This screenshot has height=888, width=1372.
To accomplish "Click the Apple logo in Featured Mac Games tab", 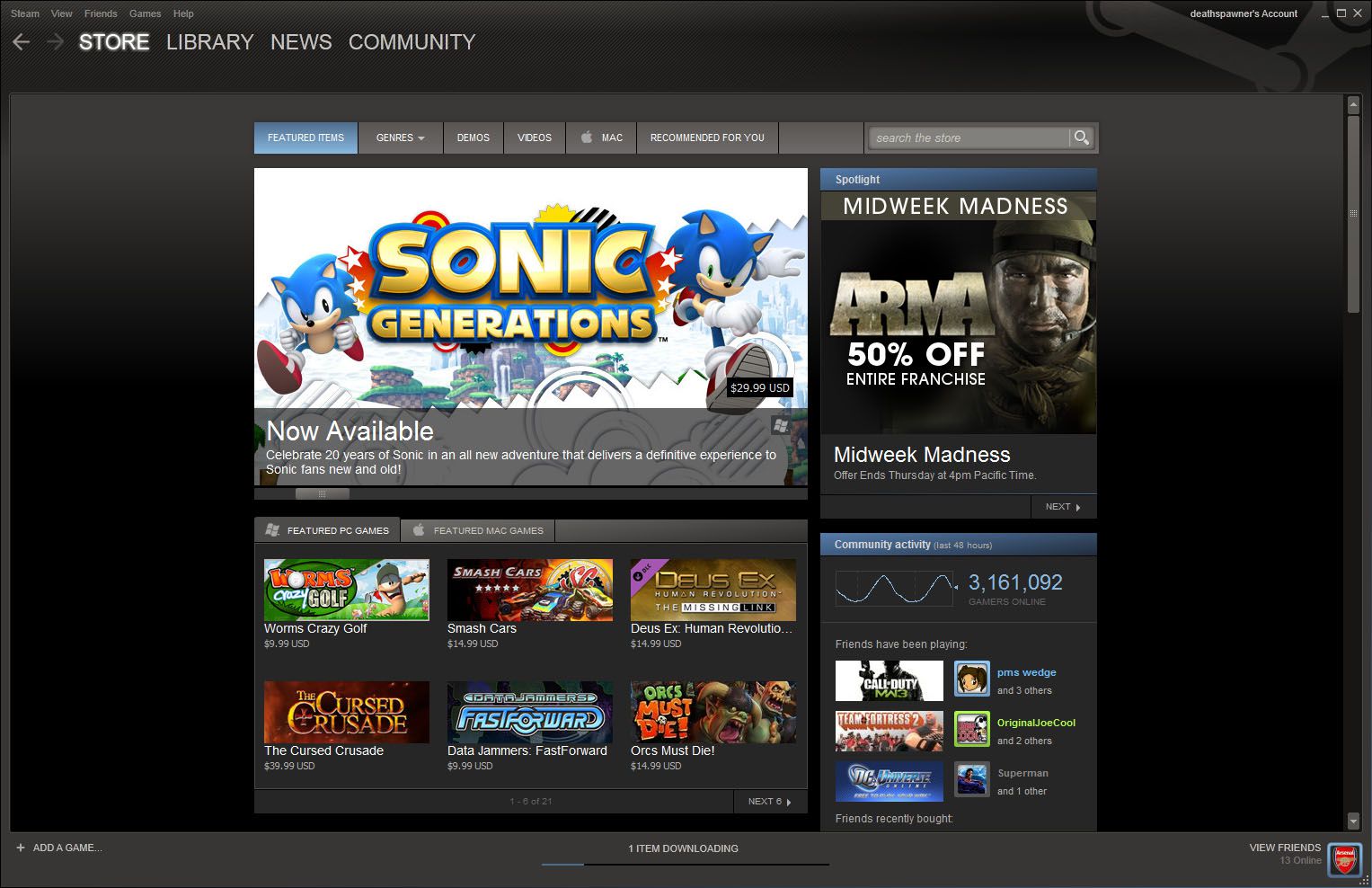I will [419, 530].
